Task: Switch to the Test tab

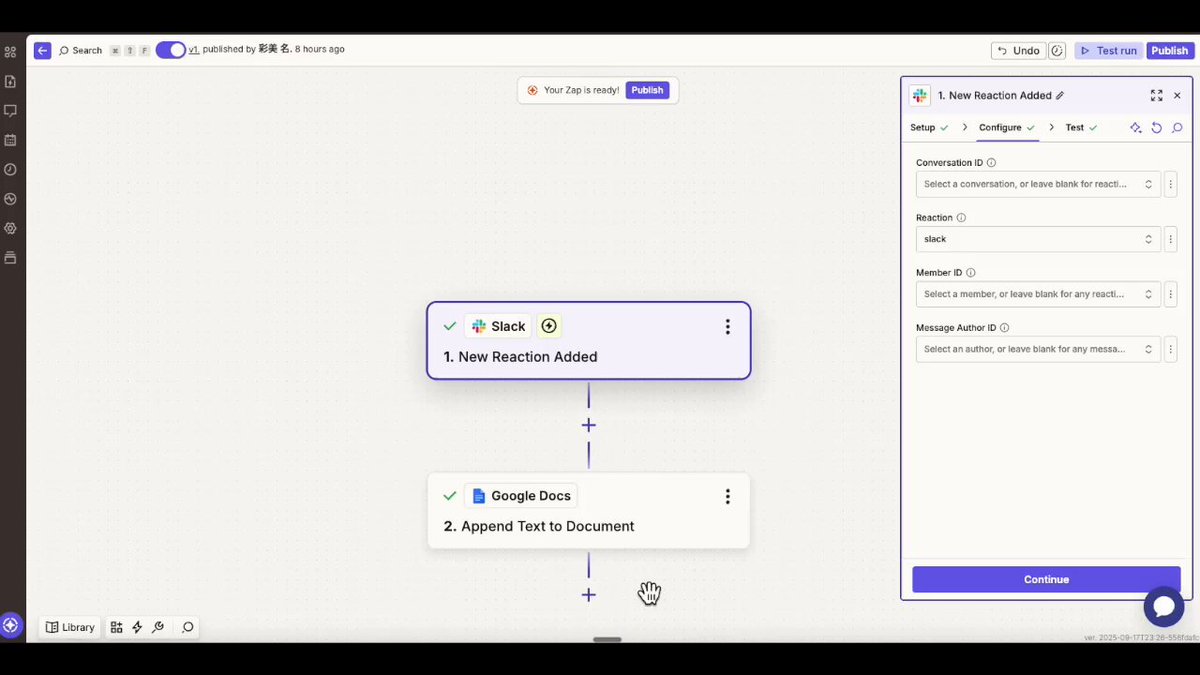Action: 1081,128
